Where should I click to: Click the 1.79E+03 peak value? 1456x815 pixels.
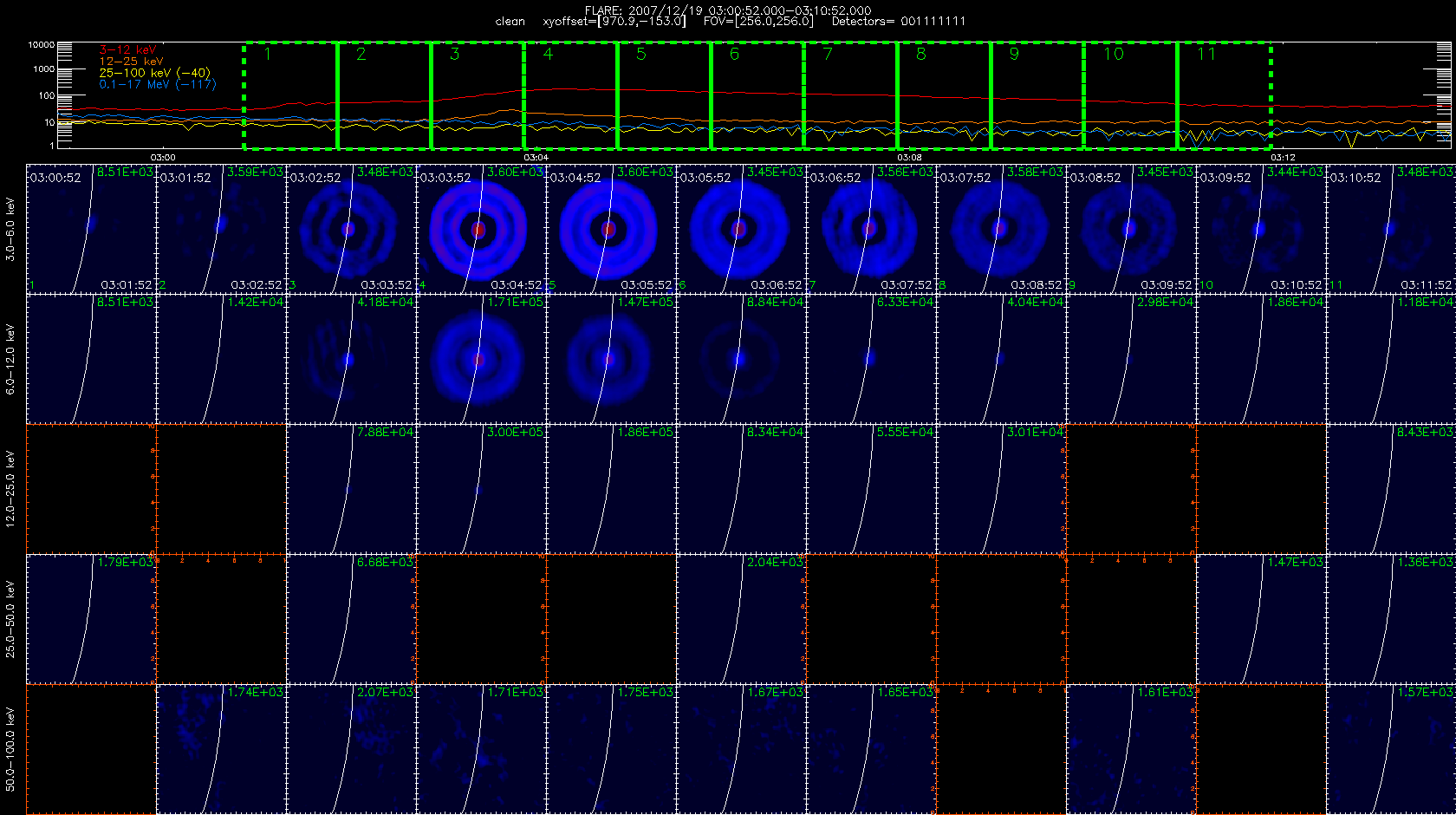(x=125, y=563)
